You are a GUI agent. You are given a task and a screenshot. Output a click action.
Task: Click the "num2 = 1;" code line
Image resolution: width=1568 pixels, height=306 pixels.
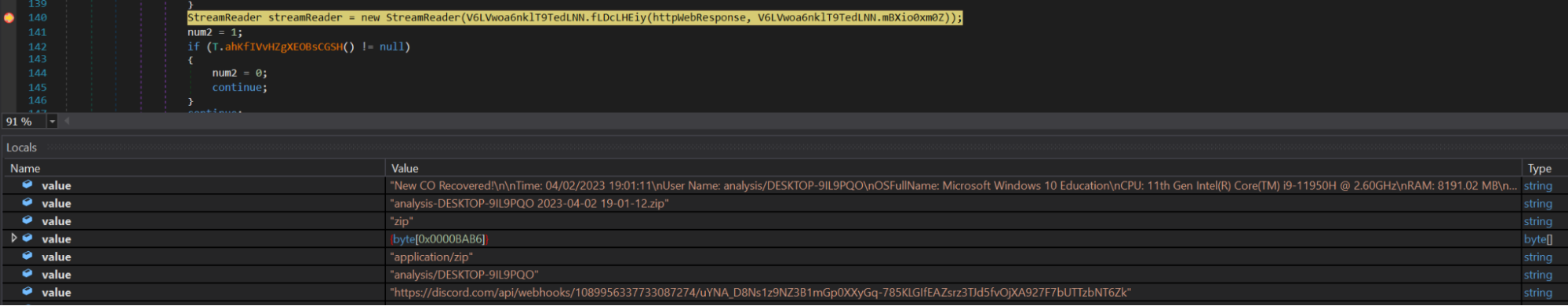point(215,32)
